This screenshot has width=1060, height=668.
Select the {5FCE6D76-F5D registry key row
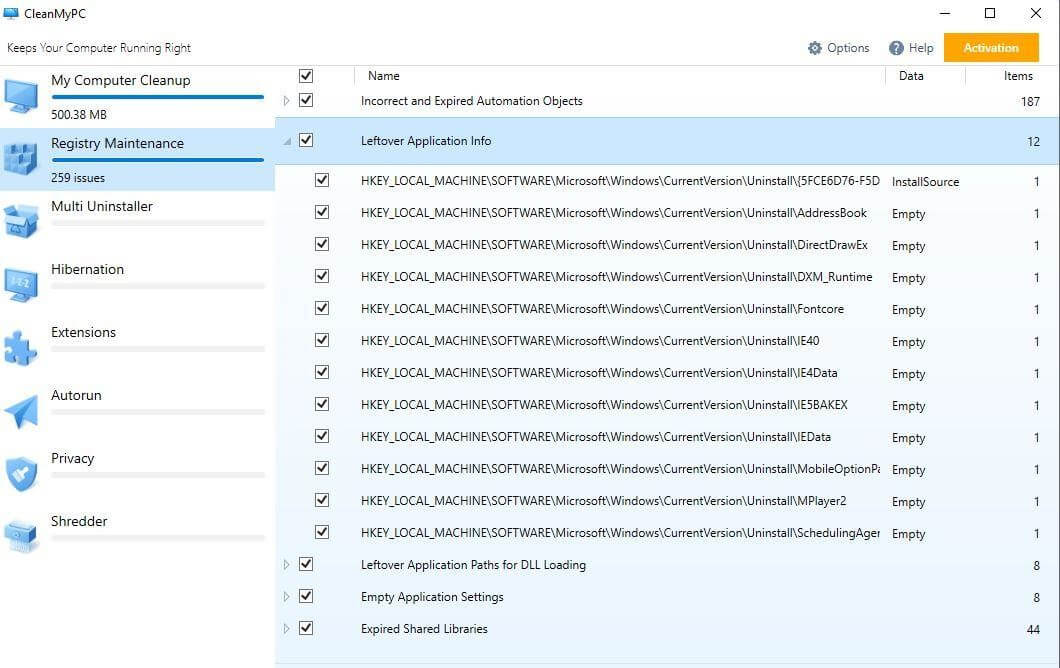tap(667, 181)
